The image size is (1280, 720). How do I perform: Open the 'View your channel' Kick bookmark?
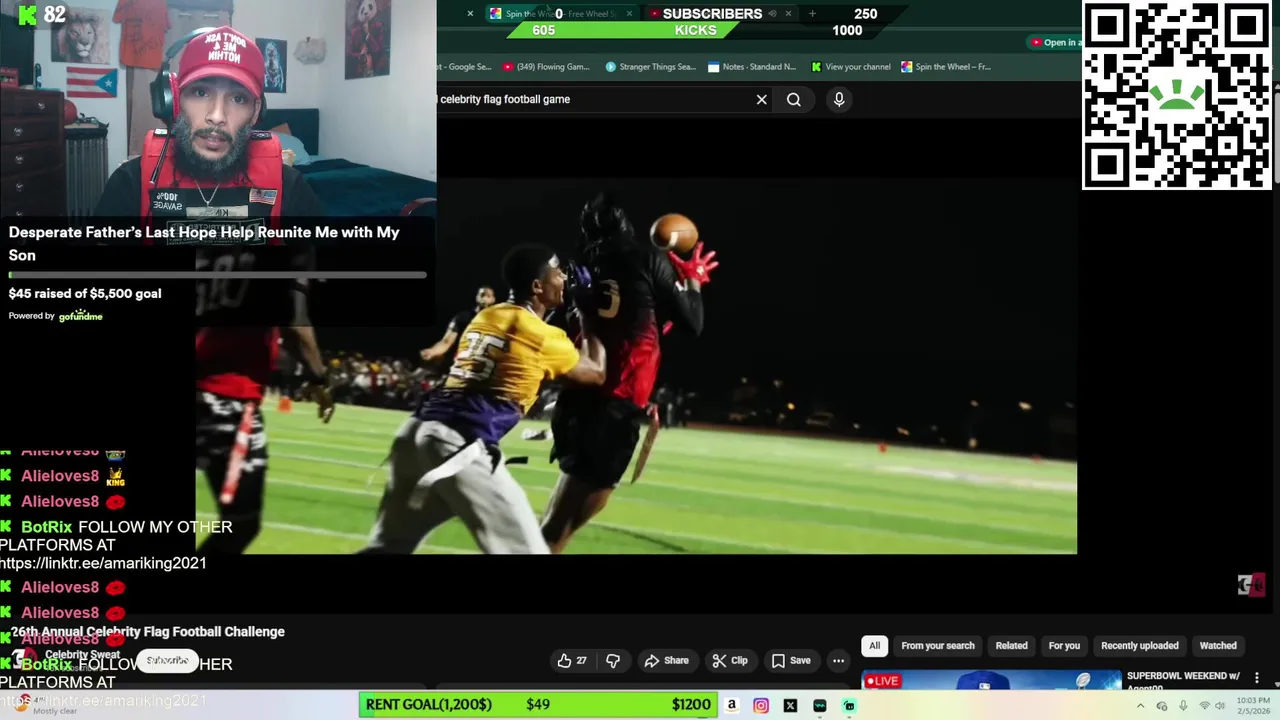click(851, 67)
